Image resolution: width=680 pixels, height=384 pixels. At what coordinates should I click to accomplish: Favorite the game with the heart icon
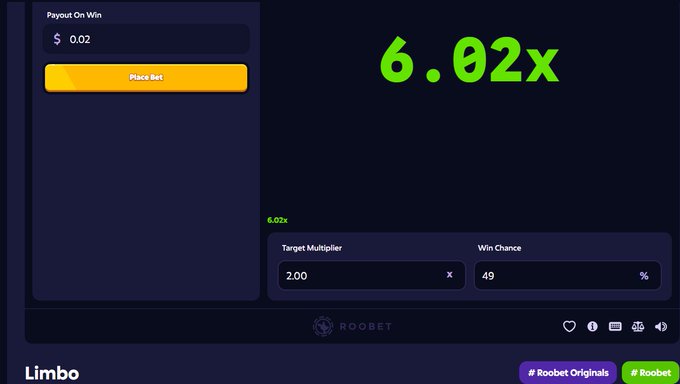569,326
